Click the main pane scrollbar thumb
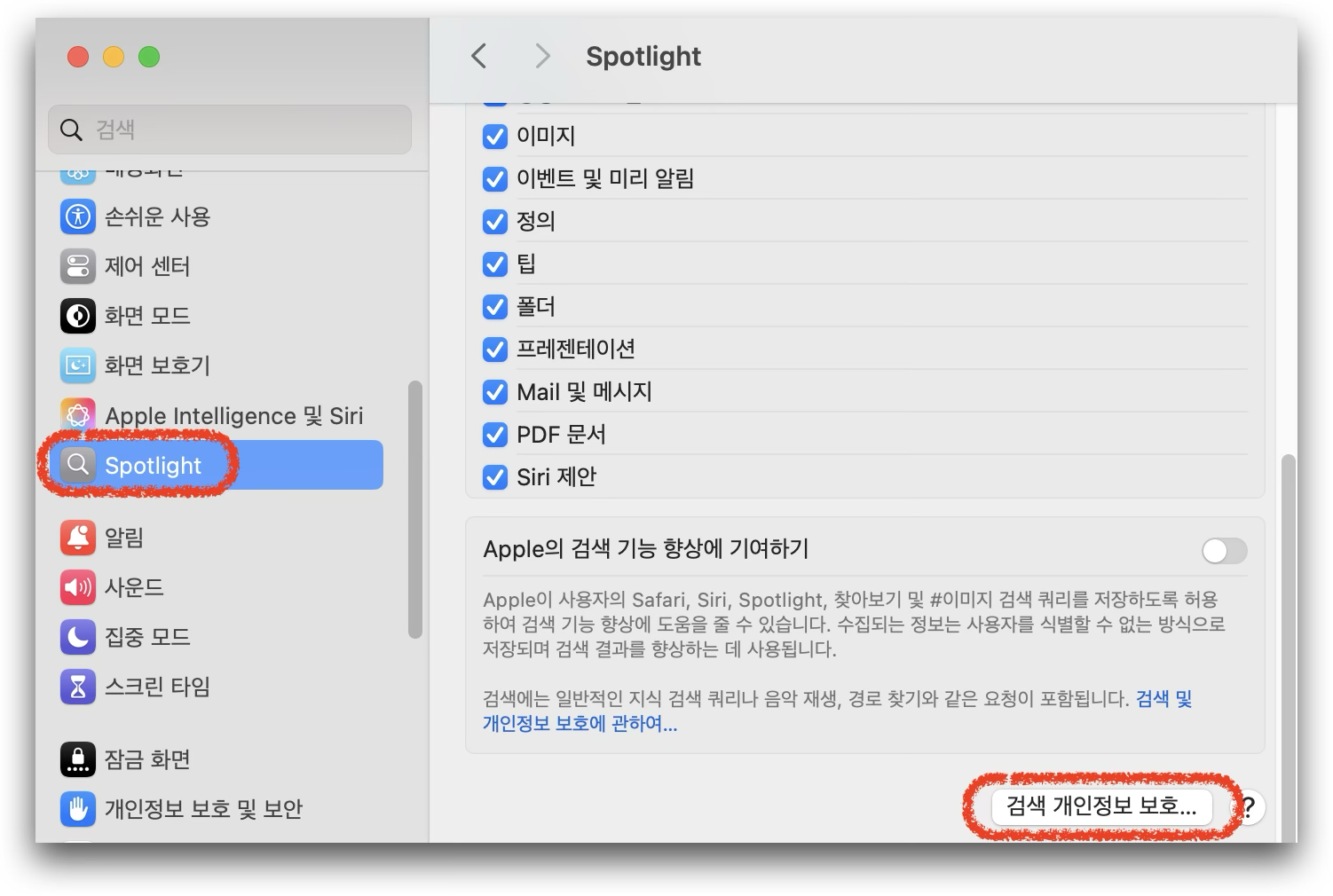Screen dimensions: 1333x896 click(1288, 648)
